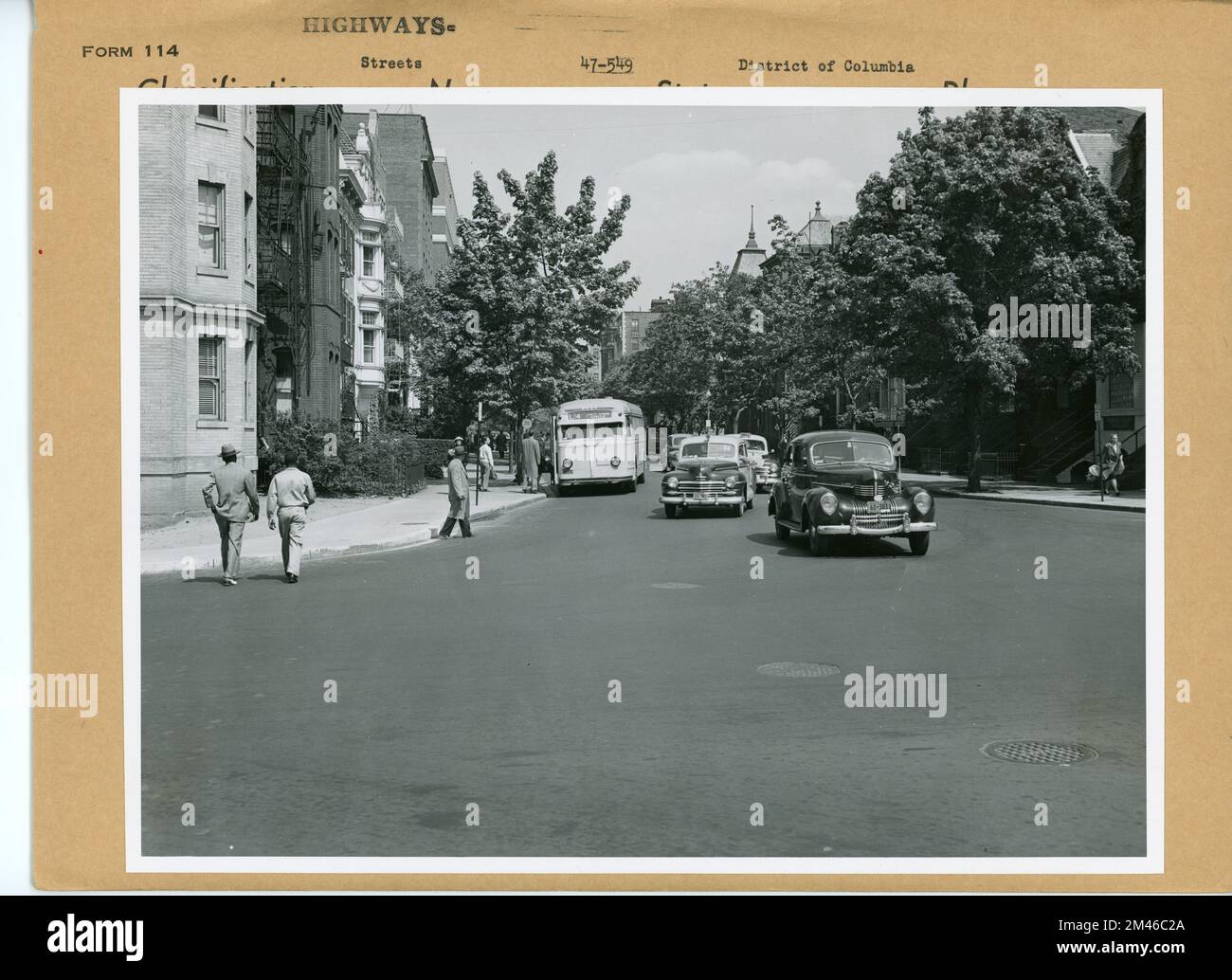Click the "District of Columbia" text

click(x=826, y=66)
